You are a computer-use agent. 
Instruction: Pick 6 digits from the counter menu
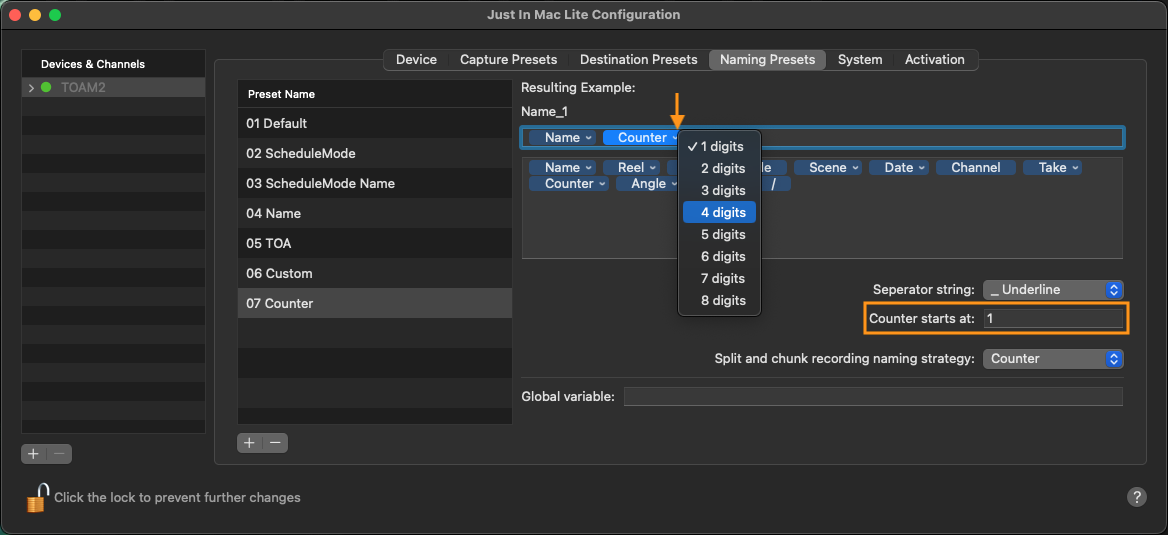click(720, 256)
